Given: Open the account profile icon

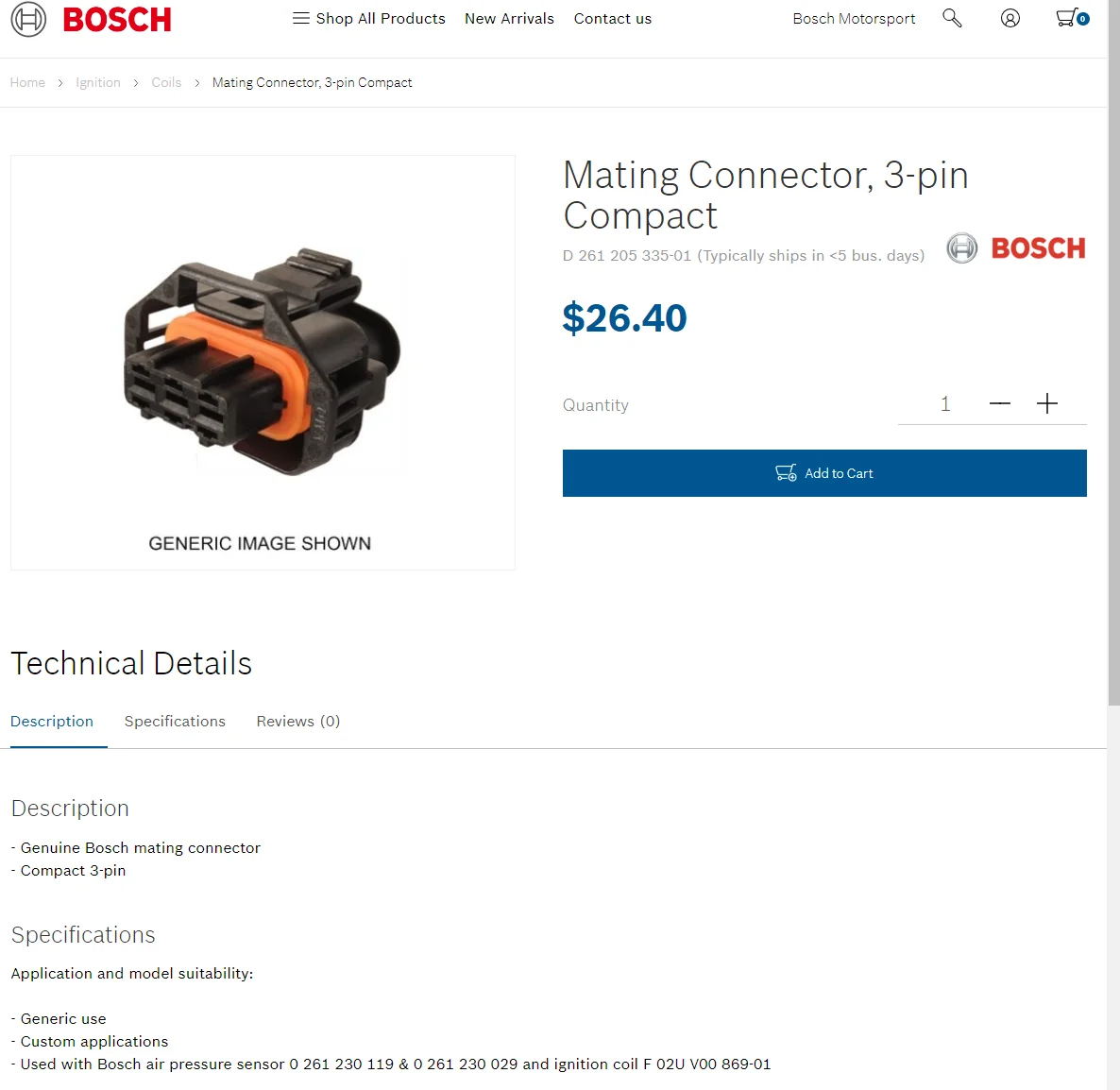Looking at the screenshot, I should [x=1010, y=18].
